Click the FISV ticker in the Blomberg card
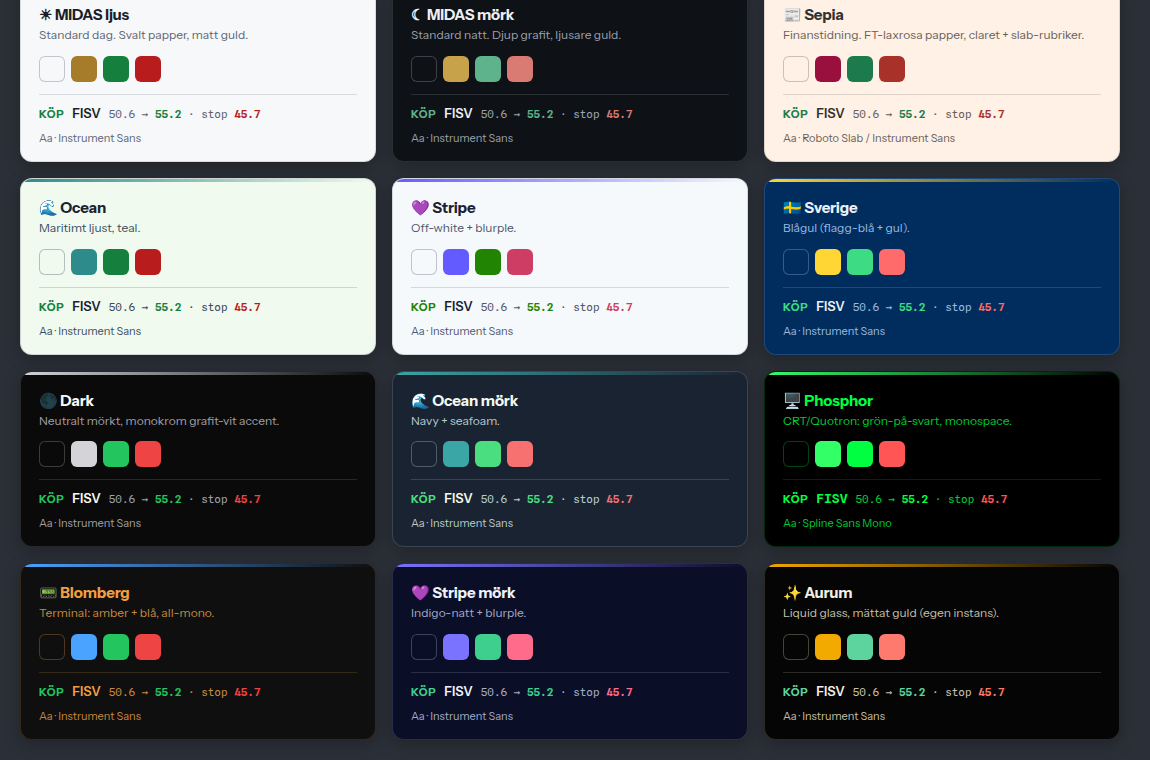The image size is (1150, 760). coord(86,692)
